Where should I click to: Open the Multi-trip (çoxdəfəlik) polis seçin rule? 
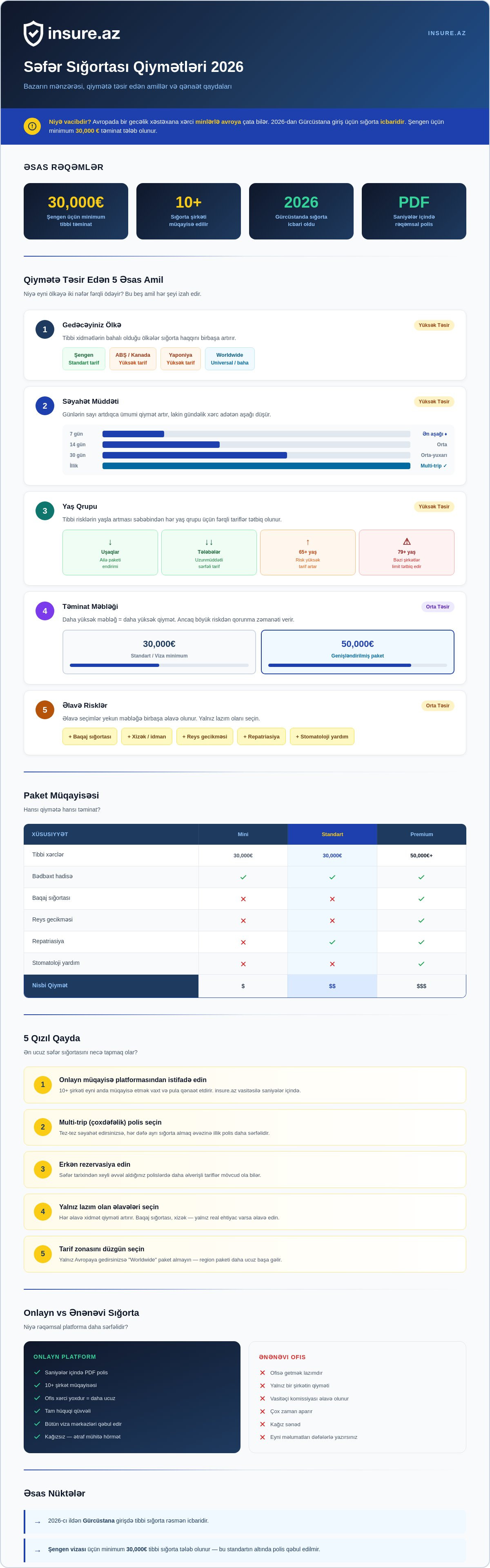pos(245,1127)
